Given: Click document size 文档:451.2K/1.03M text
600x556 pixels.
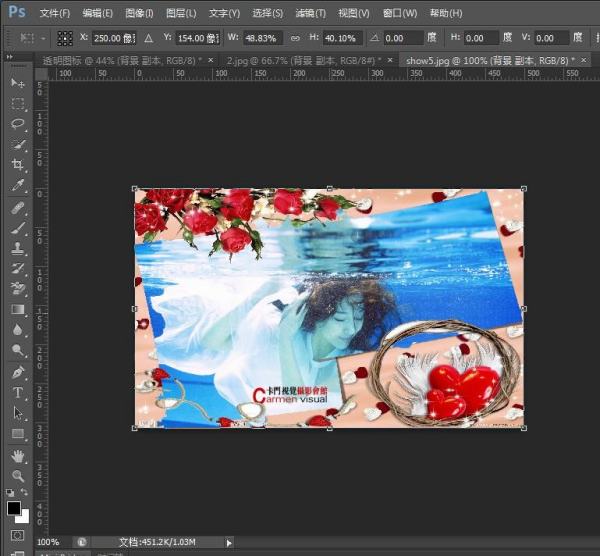Looking at the screenshot, I should click(157, 542).
